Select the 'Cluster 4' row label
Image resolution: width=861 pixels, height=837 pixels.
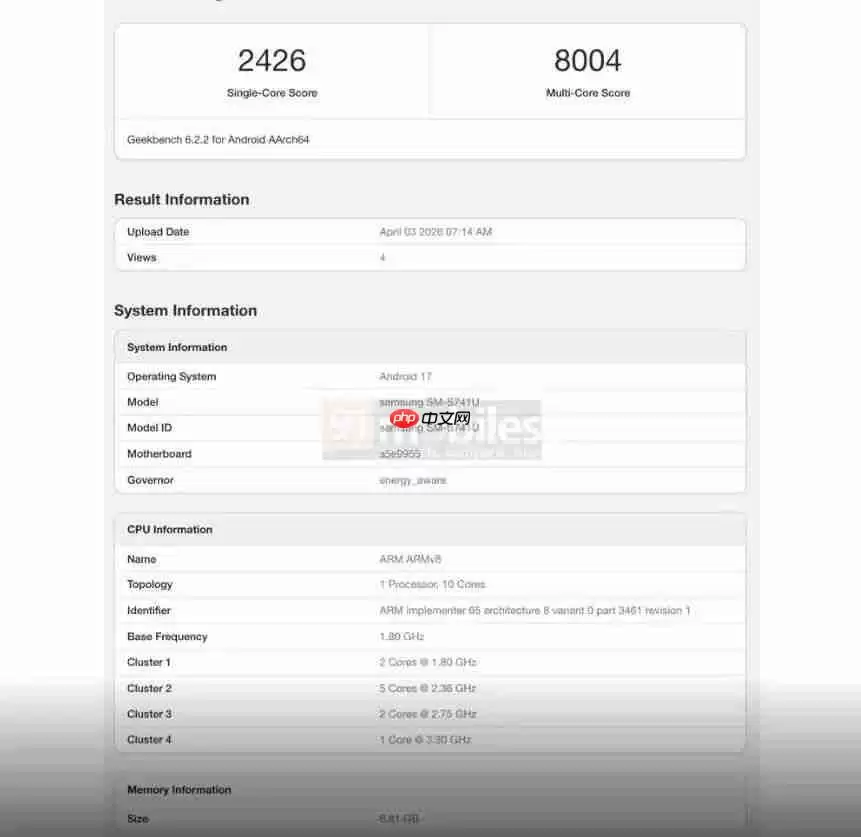(149, 740)
